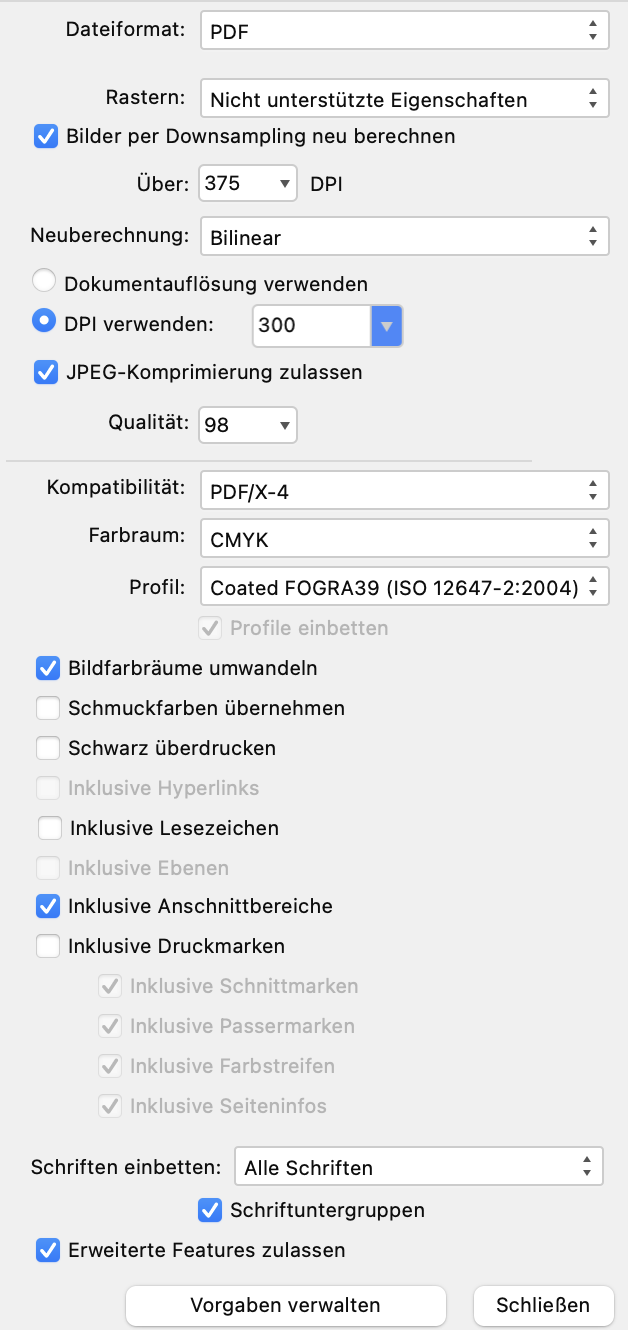Tick the Schwarz überdrucken checkbox
The image size is (628, 1330).
pyautogui.click(x=48, y=747)
